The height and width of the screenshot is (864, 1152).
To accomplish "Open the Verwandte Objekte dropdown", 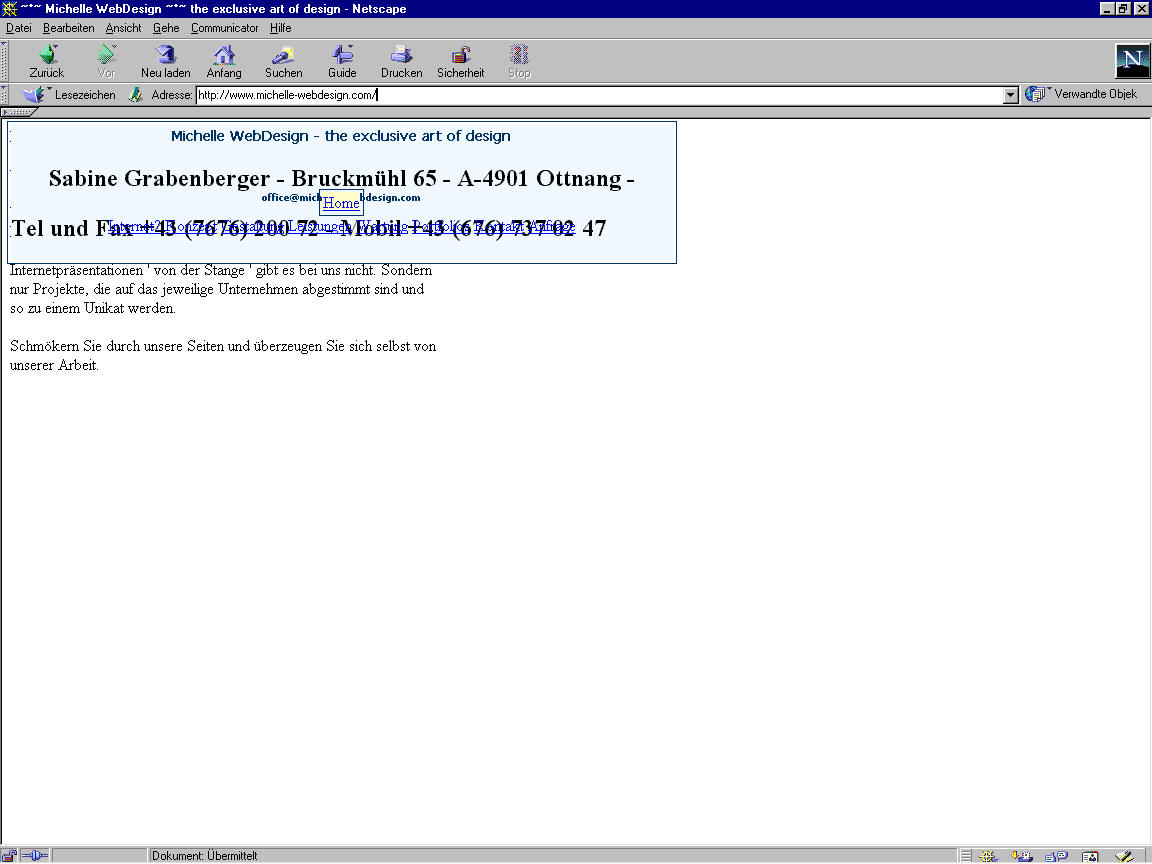I will coord(1082,95).
